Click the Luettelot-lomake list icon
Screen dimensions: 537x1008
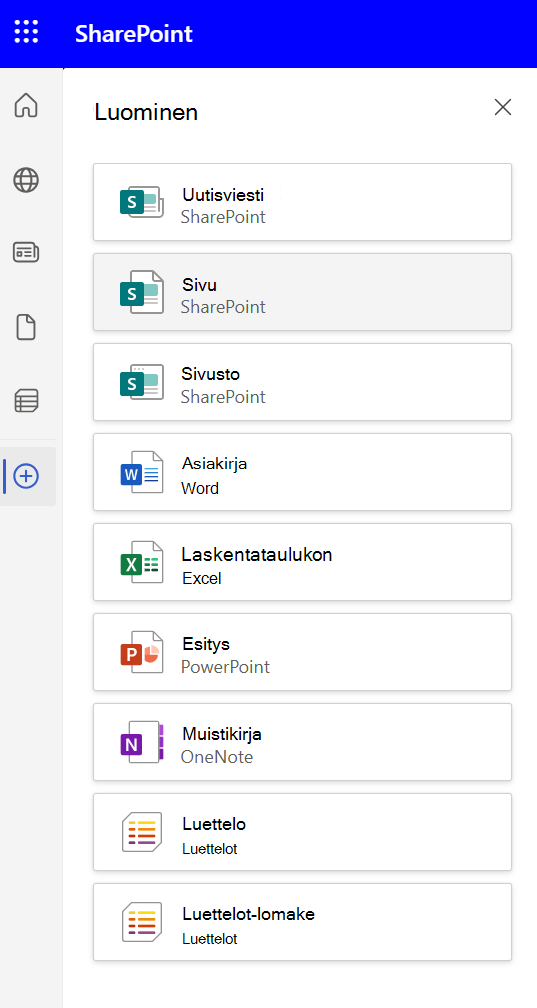coord(142,922)
